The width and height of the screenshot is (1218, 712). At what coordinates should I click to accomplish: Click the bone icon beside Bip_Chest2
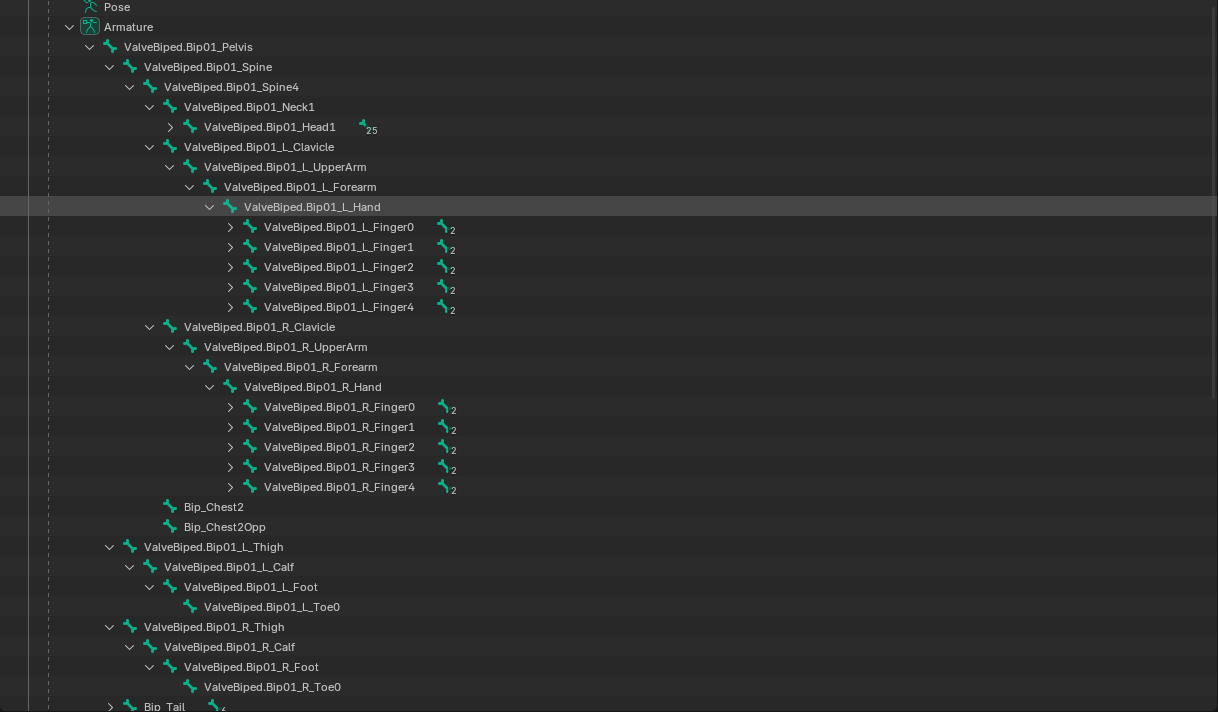pyautogui.click(x=170, y=507)
